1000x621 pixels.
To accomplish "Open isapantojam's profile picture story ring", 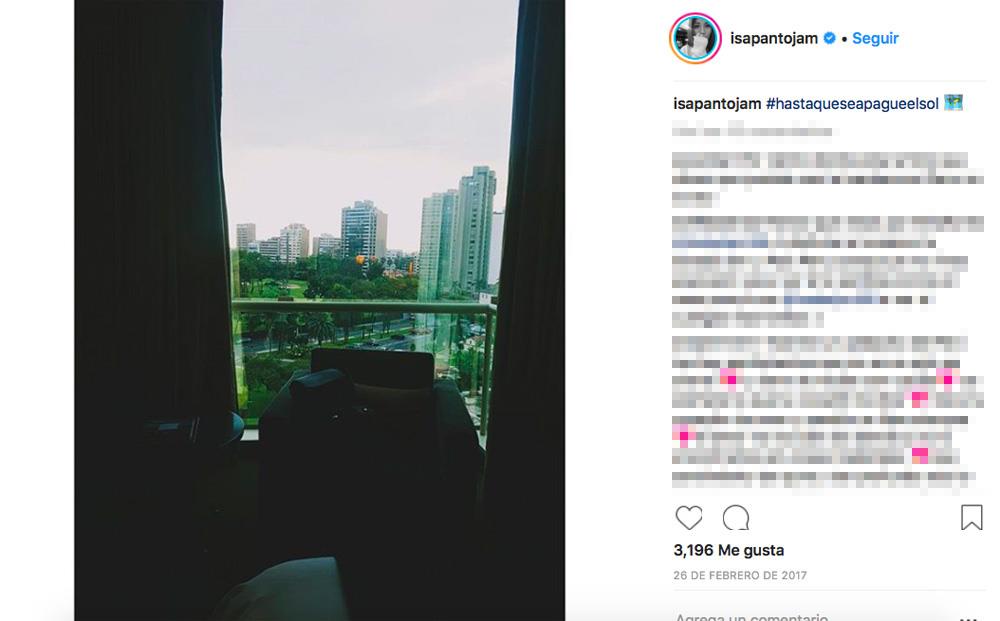I will (695, 38).
